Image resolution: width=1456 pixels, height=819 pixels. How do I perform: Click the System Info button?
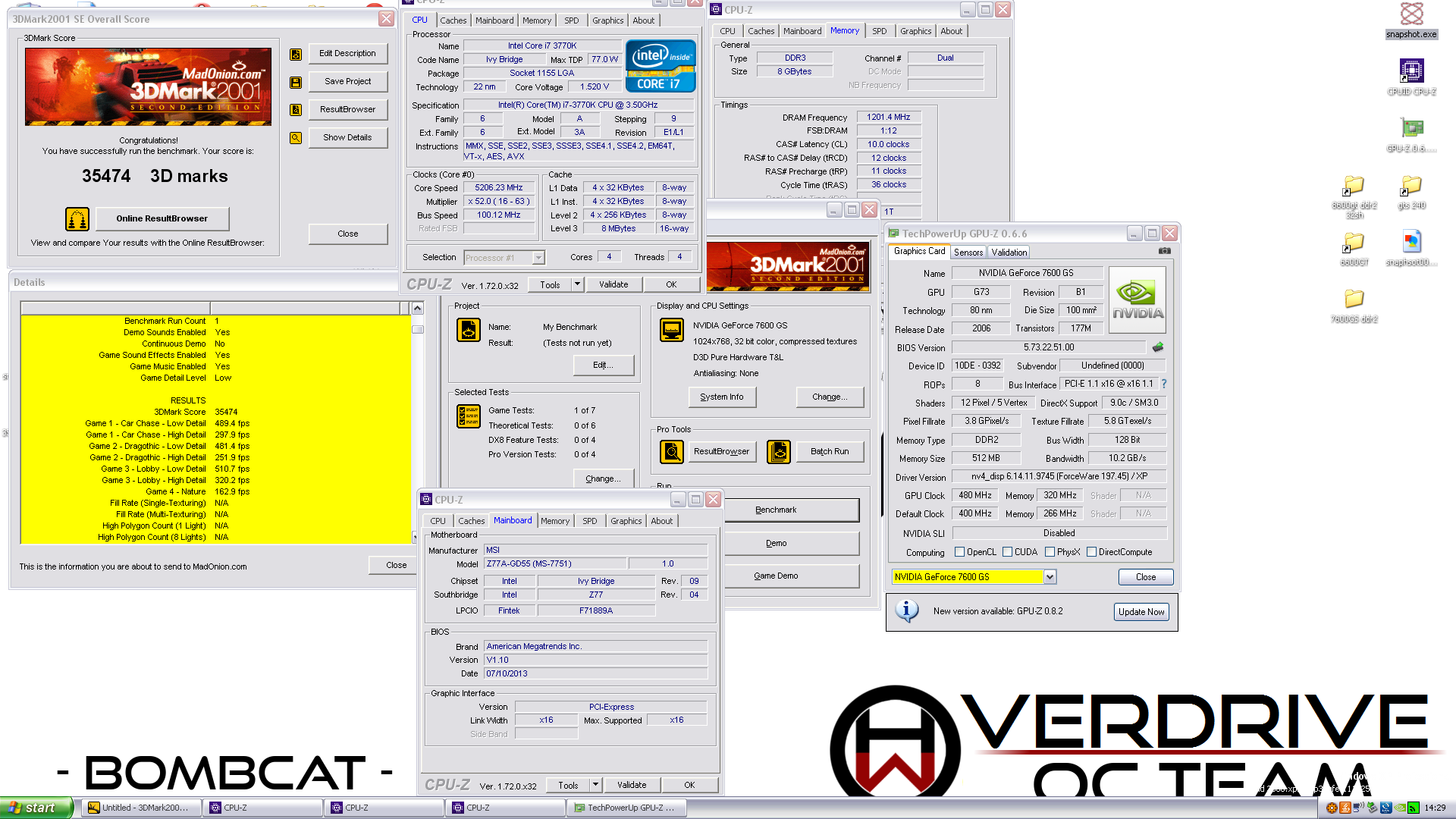[721, 397]
